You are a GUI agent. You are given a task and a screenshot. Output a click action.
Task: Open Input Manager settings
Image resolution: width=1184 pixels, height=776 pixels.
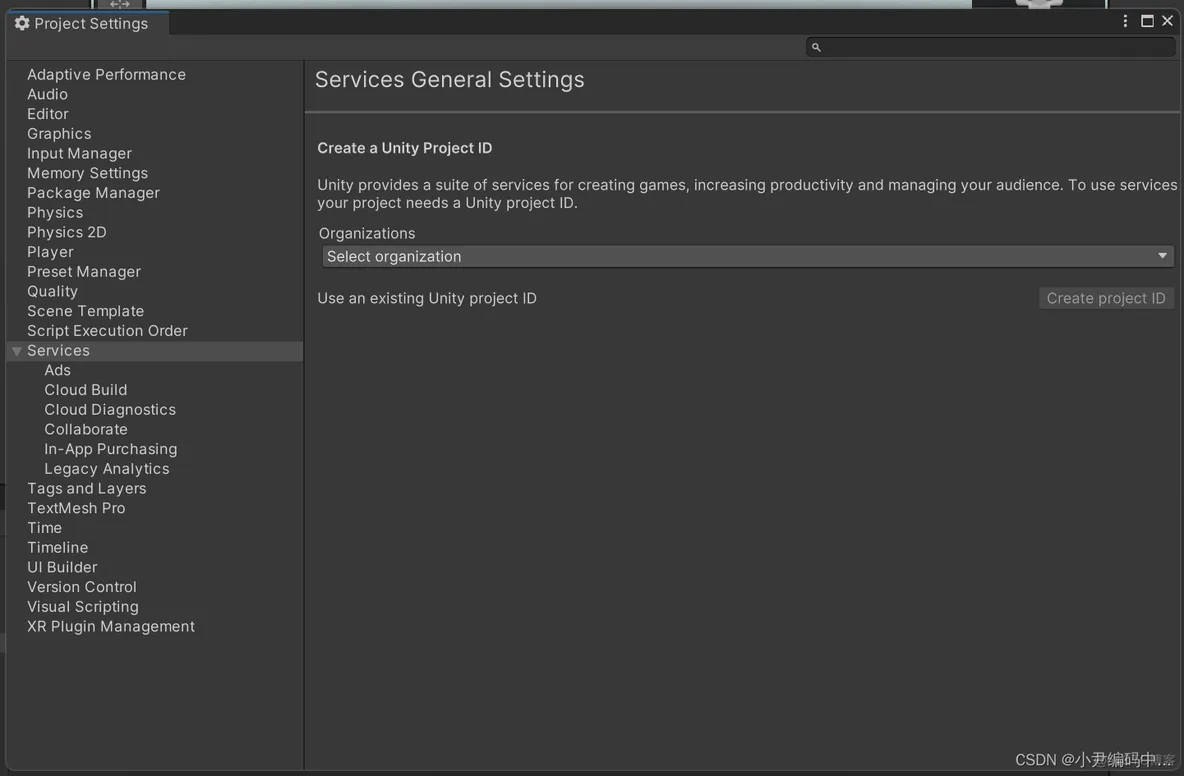click(79, 153)
